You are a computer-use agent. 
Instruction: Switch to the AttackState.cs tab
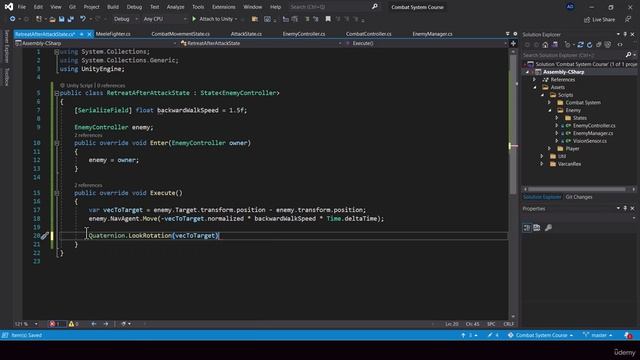(x=246, y=34)
